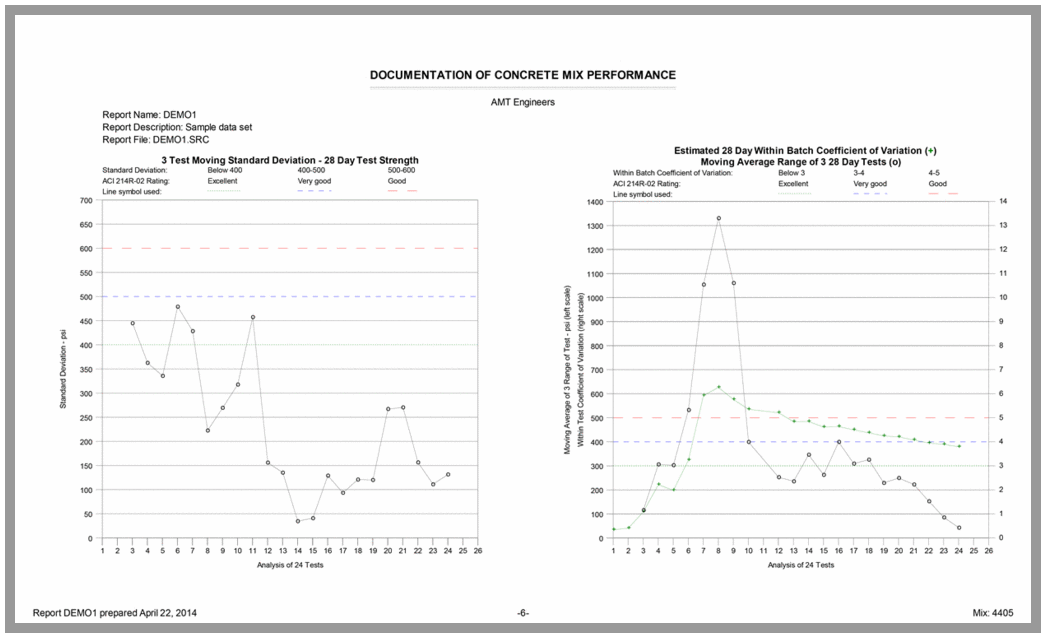Click the Mix: 4405 footer label
This screenshot has width=1046, height=638.
tap(991, 612)
